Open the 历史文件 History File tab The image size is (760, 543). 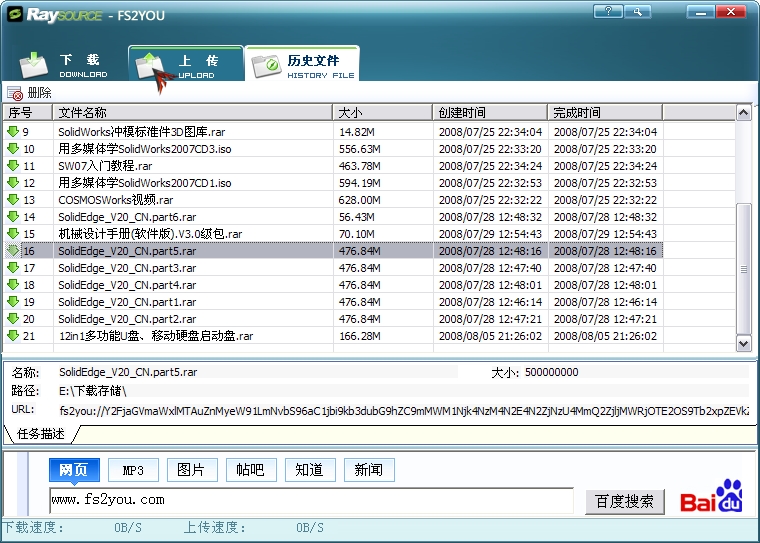tap(302, 64)
